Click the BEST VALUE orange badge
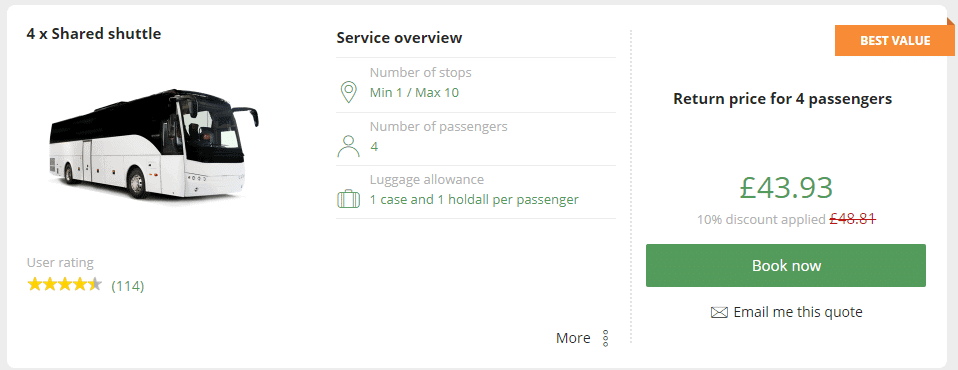The height and width of the screenshot is (370, 958). [895, 40]
